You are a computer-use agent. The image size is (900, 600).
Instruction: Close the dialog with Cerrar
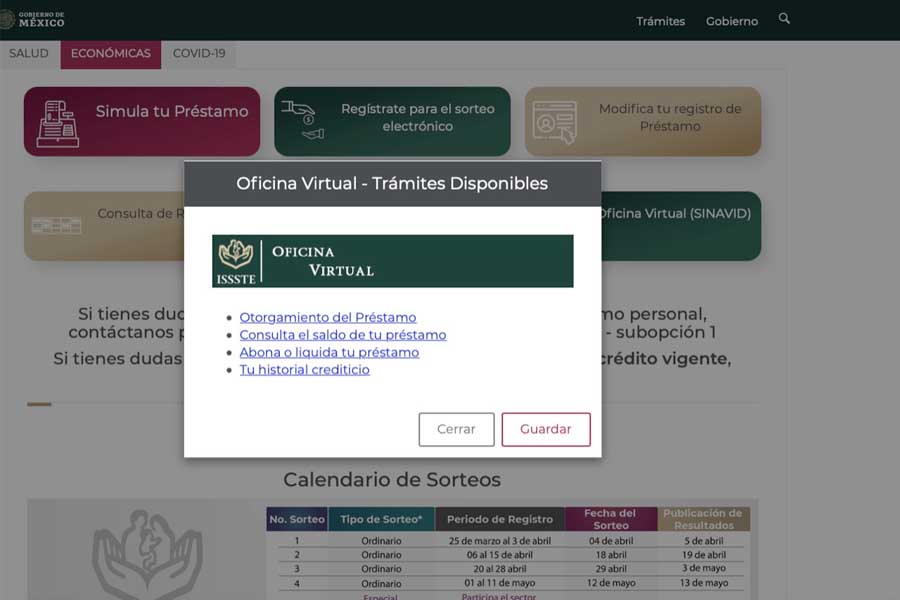[456, 429]
